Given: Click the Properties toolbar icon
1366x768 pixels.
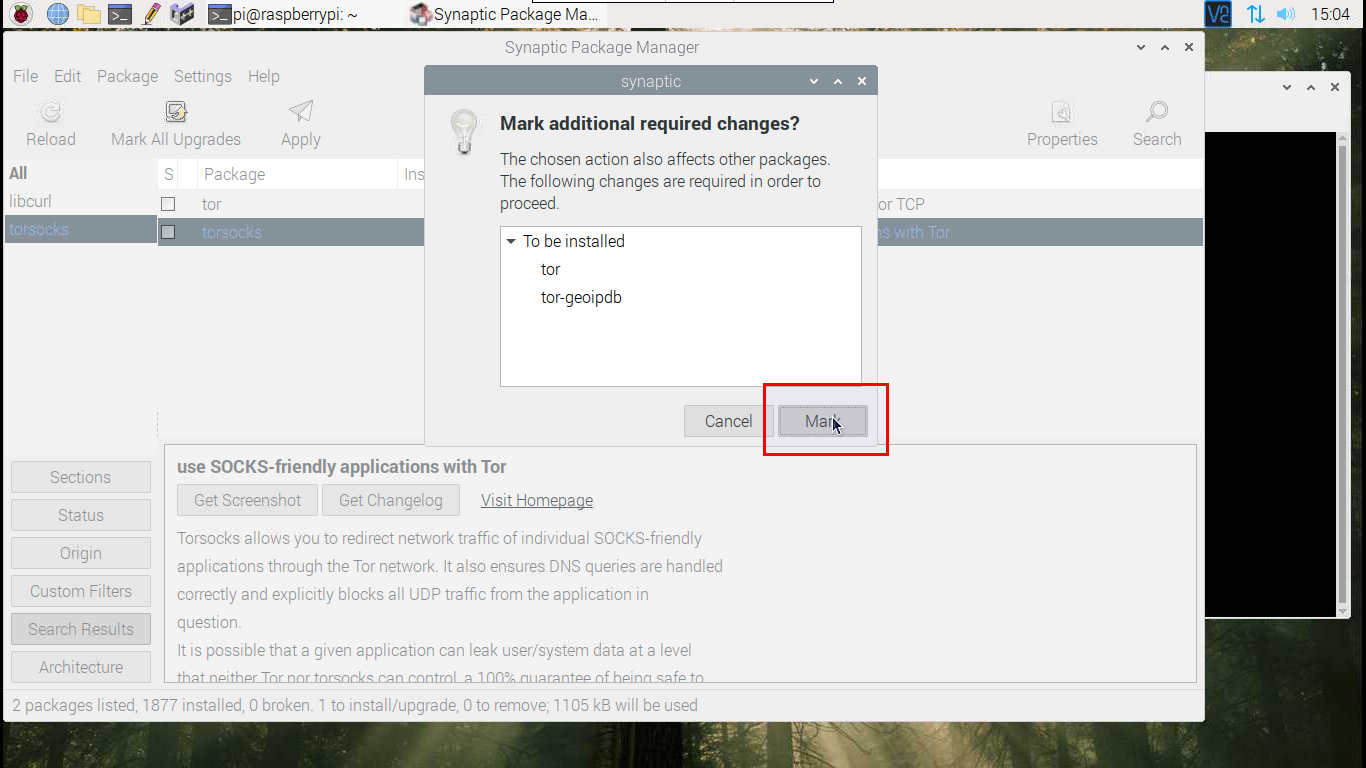Looking at the screenshot, I should click(1062, 112).
